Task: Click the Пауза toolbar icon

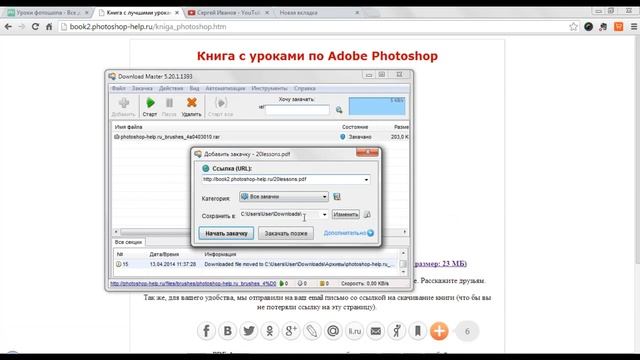Action: click(x=169, y=103)
